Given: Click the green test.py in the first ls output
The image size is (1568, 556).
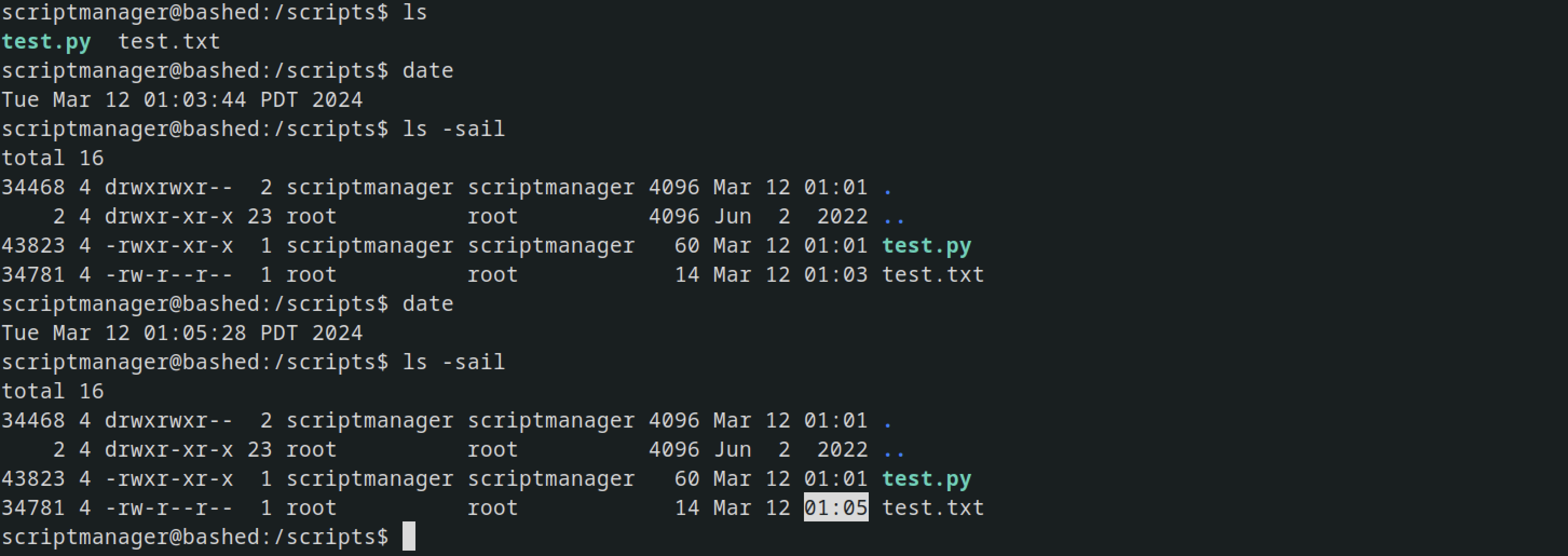Looking at the screenshot, I should (46, 42).
